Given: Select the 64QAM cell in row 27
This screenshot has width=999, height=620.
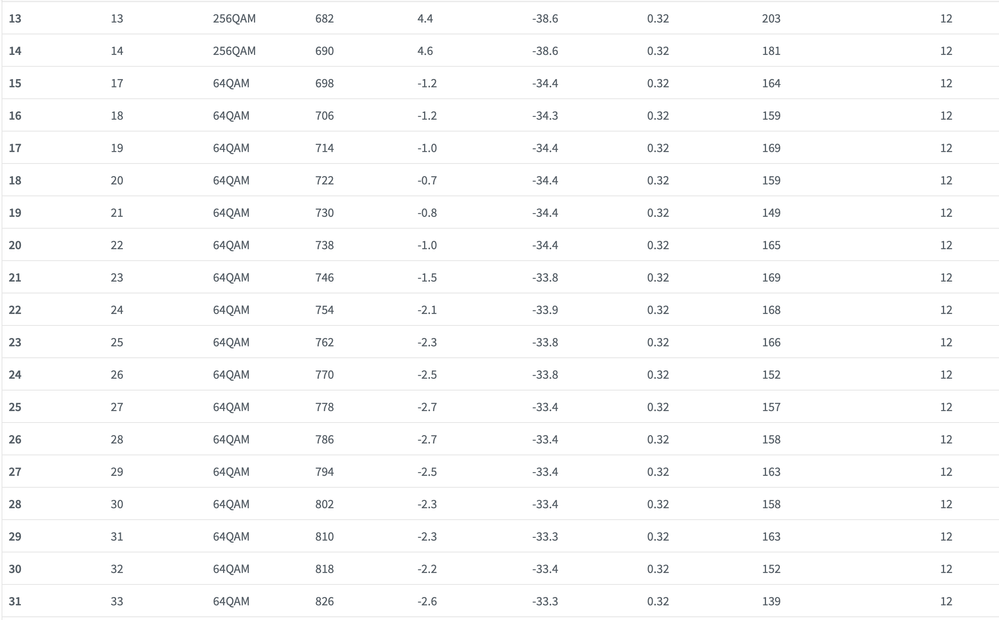Looking at the screenshot, I should (231, 472).
